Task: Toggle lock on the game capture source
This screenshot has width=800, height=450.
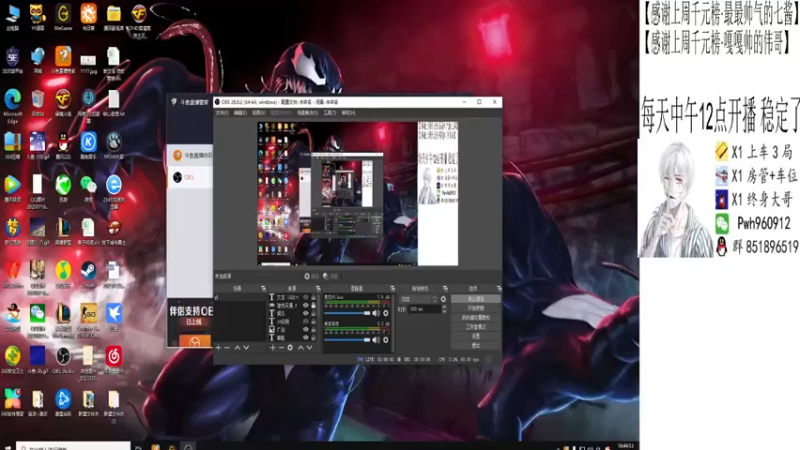Action: (313, 305)
